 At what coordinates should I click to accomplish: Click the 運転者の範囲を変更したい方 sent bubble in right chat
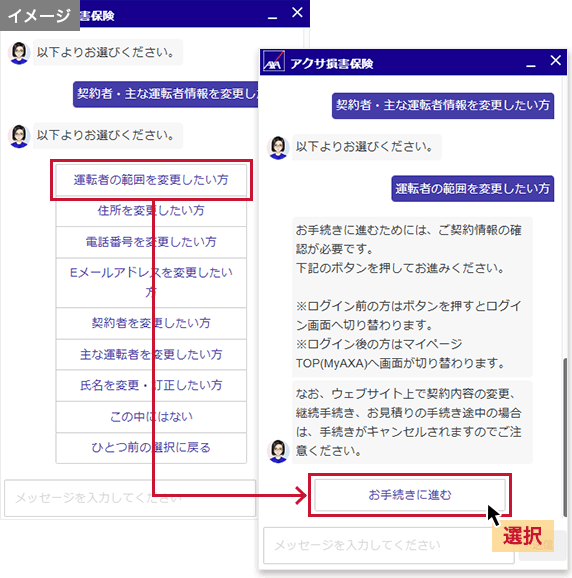point(472,189)
